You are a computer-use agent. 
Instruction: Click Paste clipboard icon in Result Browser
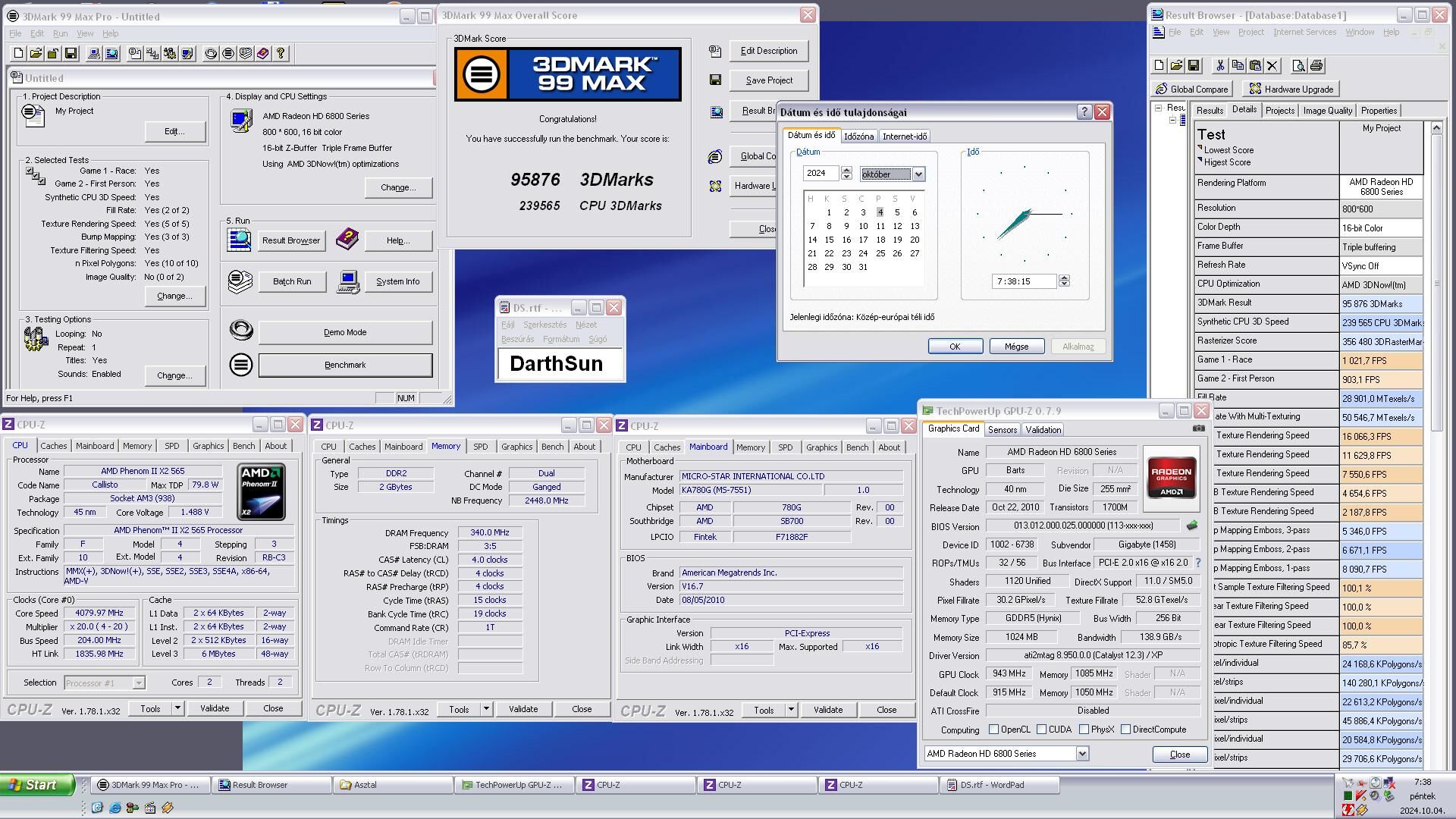[x=1255, y=66]
